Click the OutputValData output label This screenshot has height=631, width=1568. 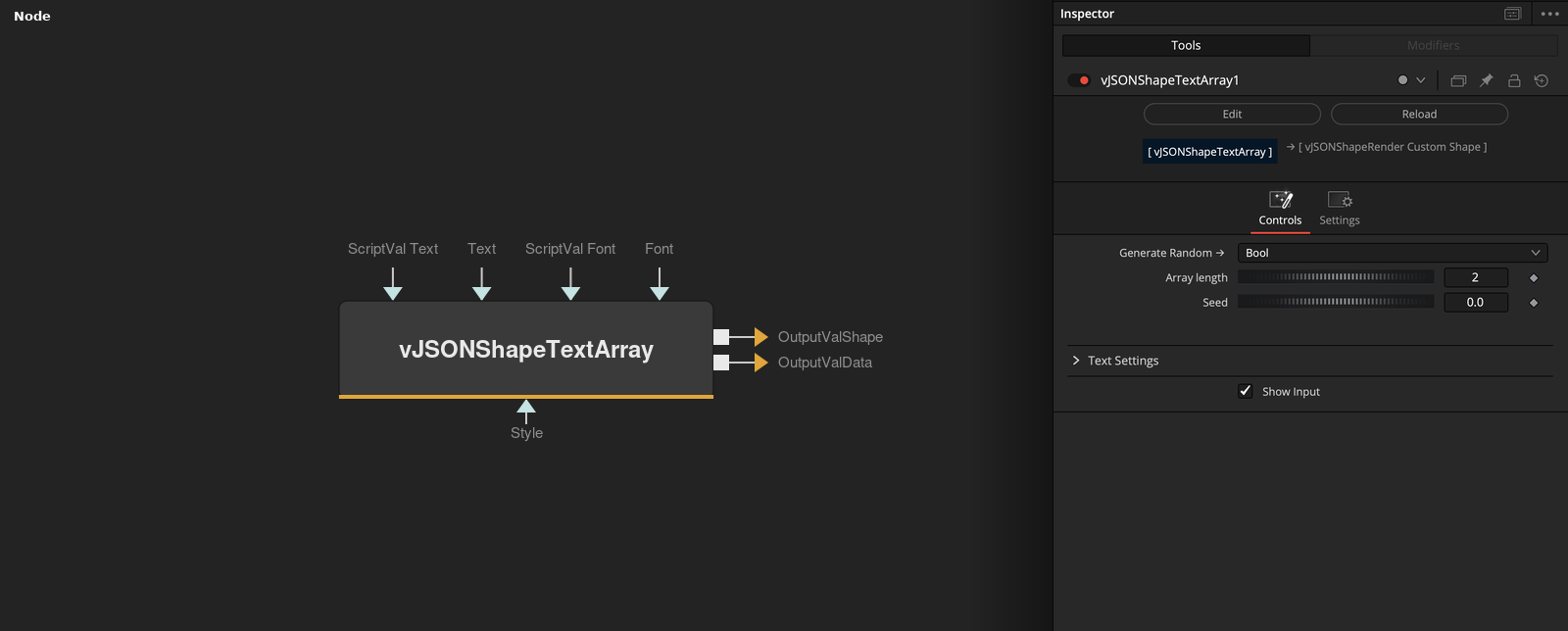tap(825, 363)
